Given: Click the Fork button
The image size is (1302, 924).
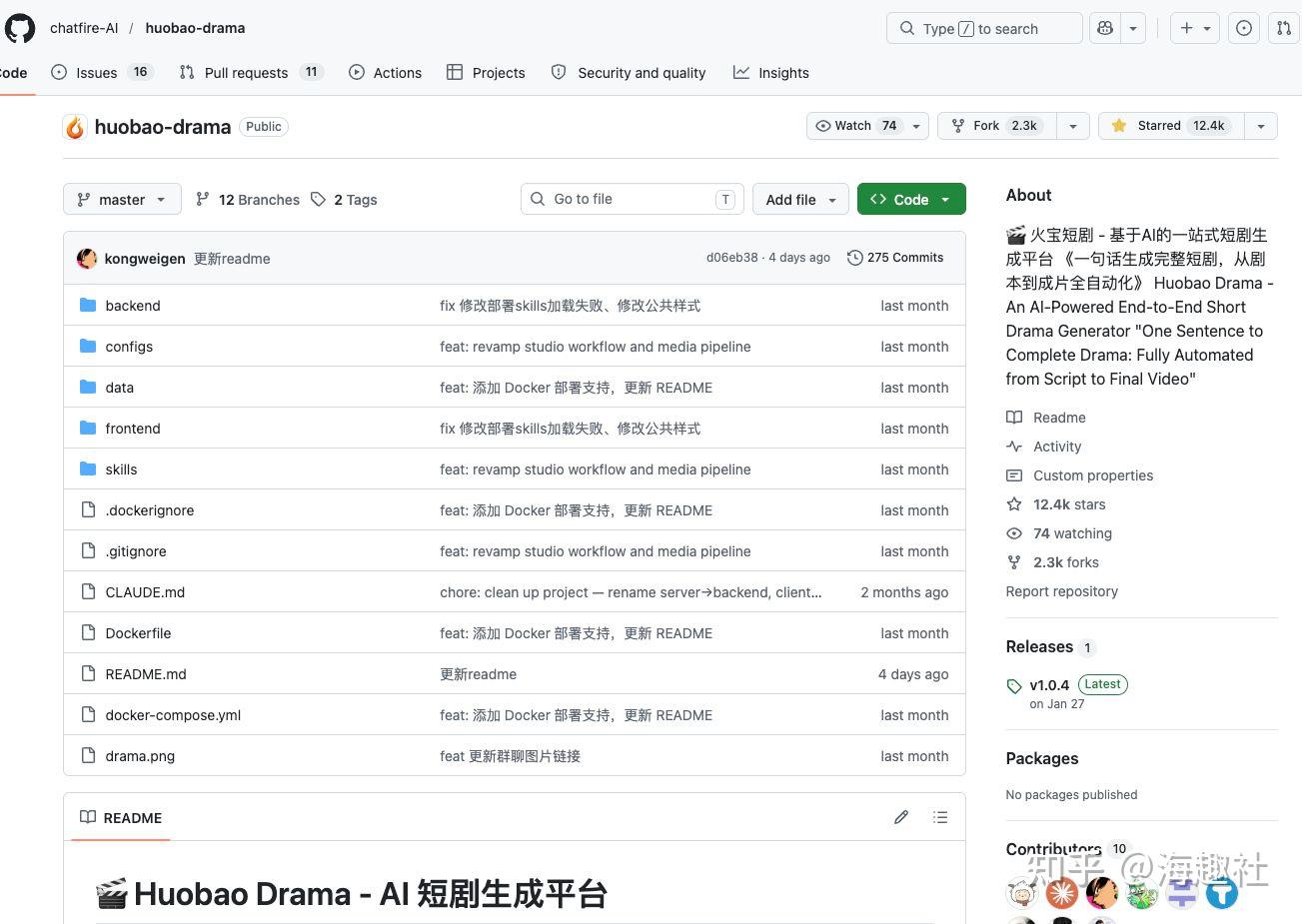Looking at the screenshot, I should [997, 126].
